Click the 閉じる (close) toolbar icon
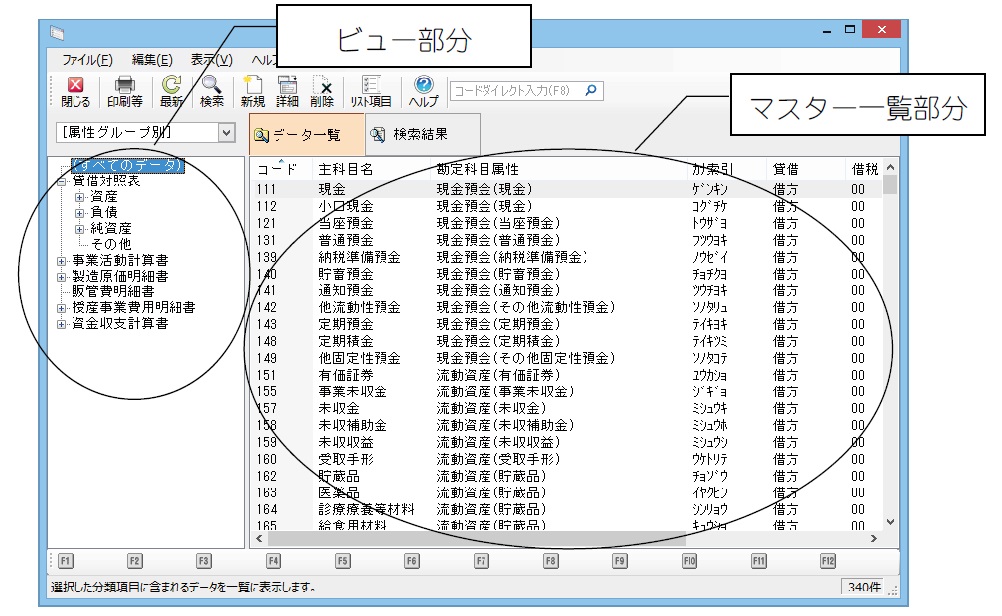The height and width of the screenshot is (616, 1002). pos(75,91)
